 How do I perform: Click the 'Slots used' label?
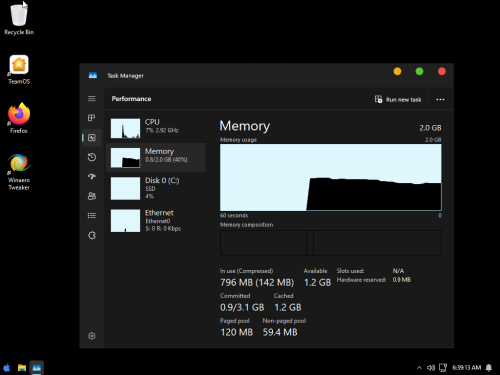(x=350, y=271)
